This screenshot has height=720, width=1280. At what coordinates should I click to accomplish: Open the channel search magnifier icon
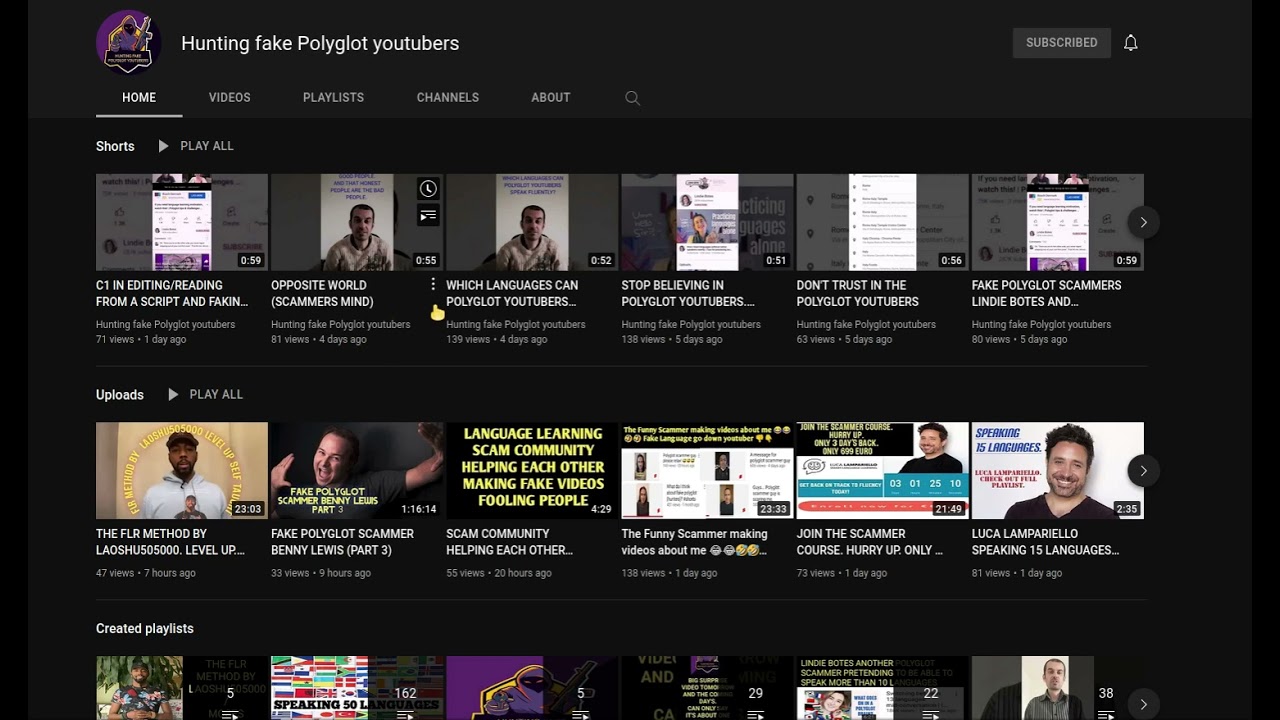pos(632,98)
